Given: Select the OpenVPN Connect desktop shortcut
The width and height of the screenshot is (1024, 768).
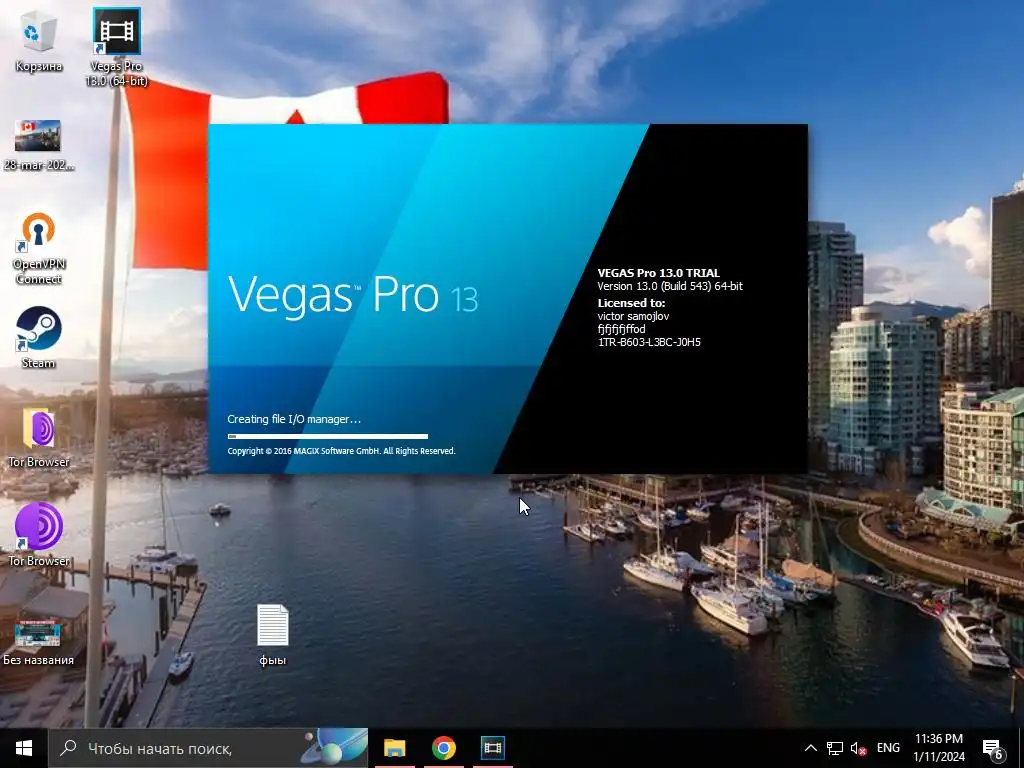Looking at the screenshot, I should click(39, 249).
